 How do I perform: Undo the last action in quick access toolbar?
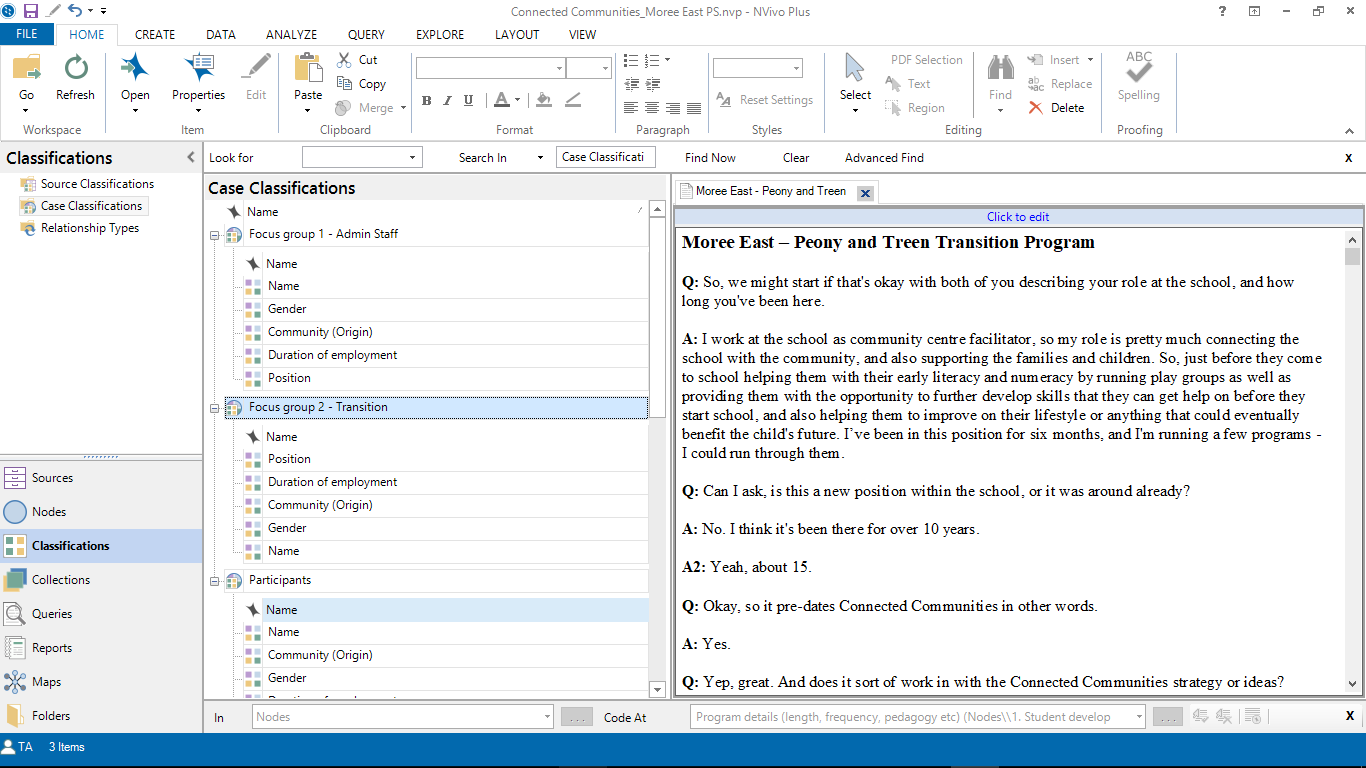click(75, 11)
